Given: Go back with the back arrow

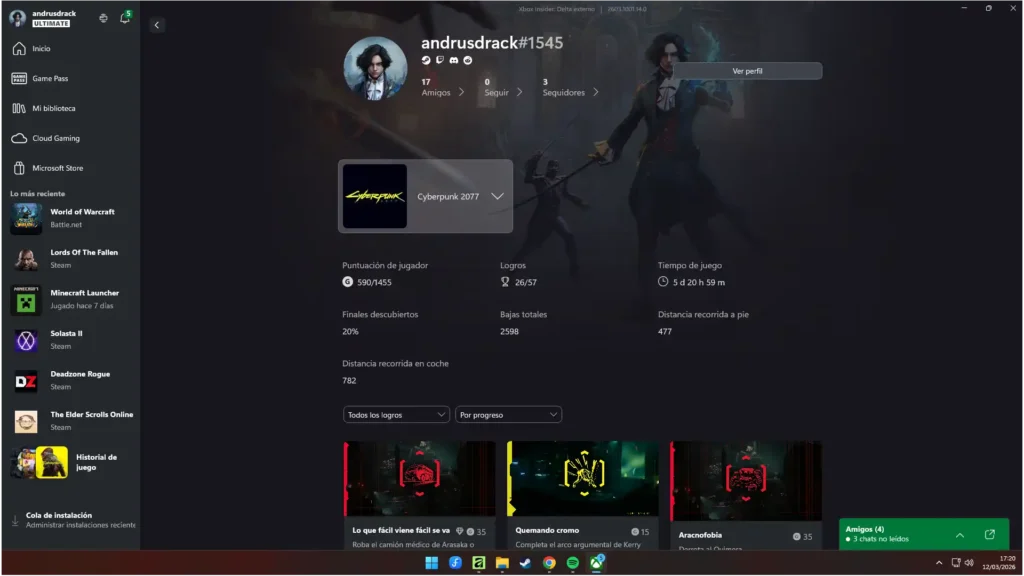Looking at the screenshot, I should tap(157, 25).
